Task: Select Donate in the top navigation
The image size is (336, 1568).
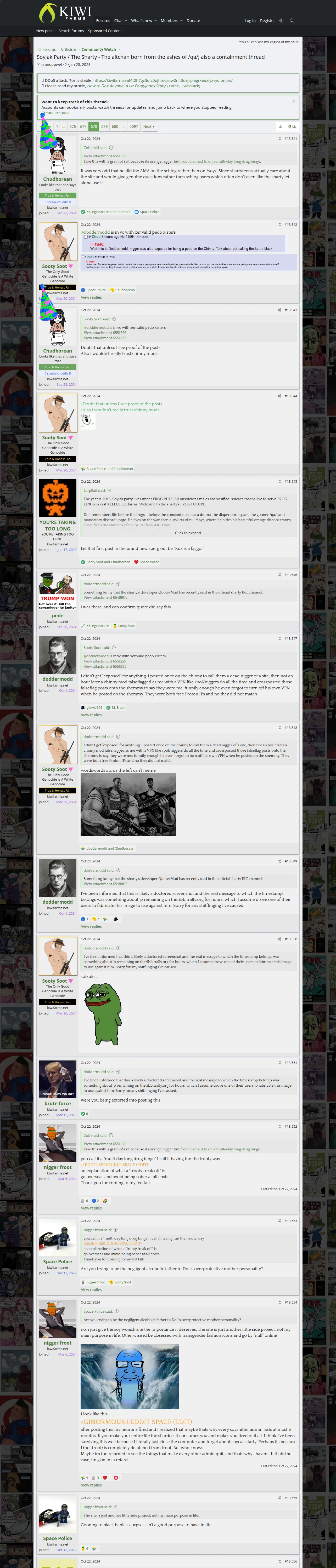Action: (193, 21)
